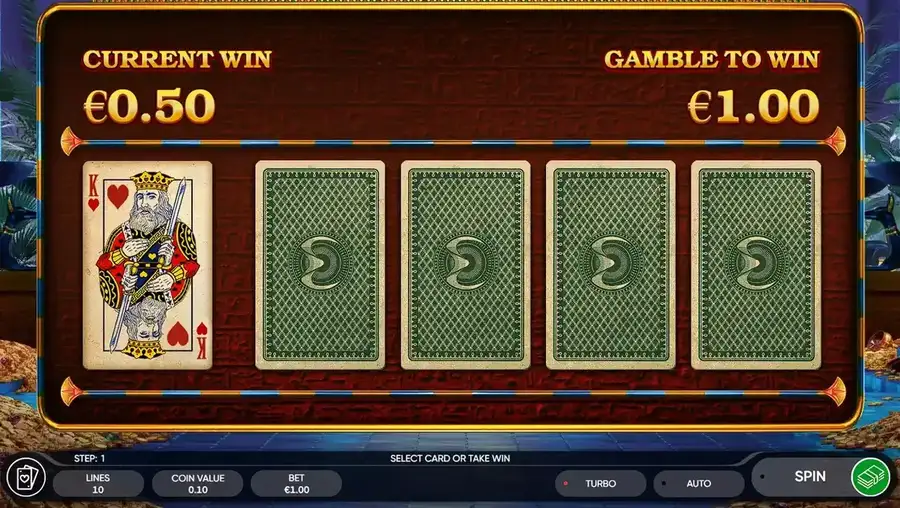Viewport: 900px width, 508px height.
Task: Open the Lines 10 selector
Action: pyautogui.click(x=98, y=483)
